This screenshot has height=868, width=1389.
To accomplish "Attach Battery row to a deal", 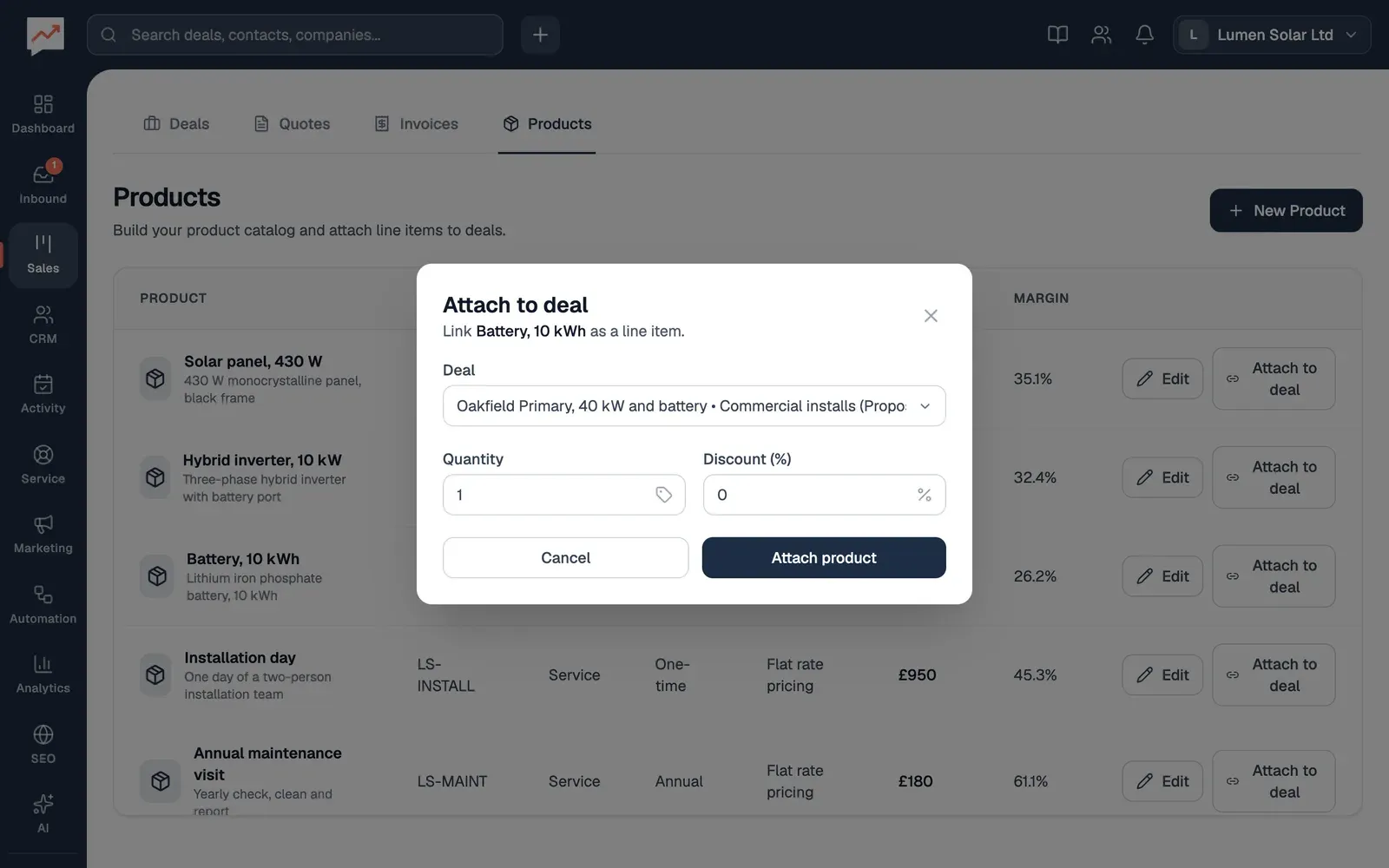I will tap(1274, 576).
